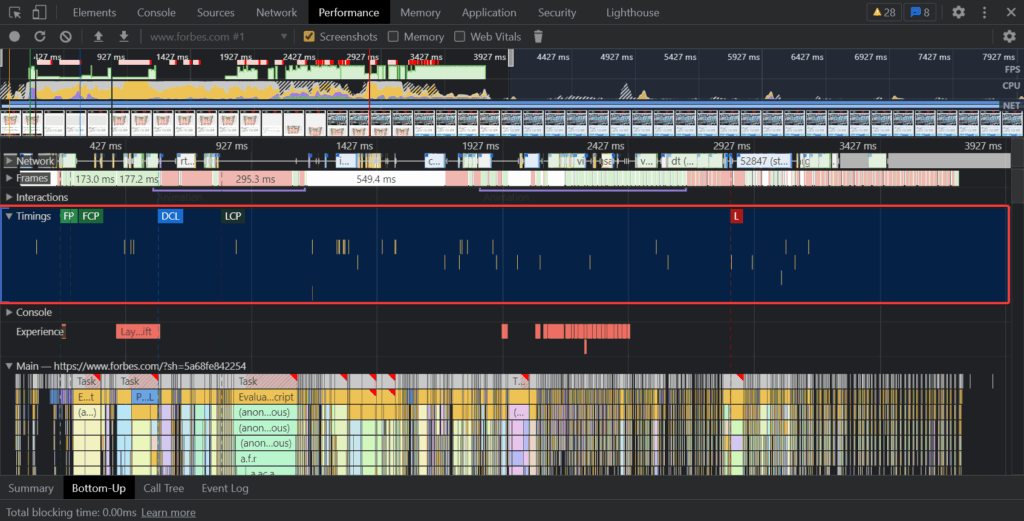Close DevTools with the X icon
Screen dimensions: 1024x521
click(1010, 12)
